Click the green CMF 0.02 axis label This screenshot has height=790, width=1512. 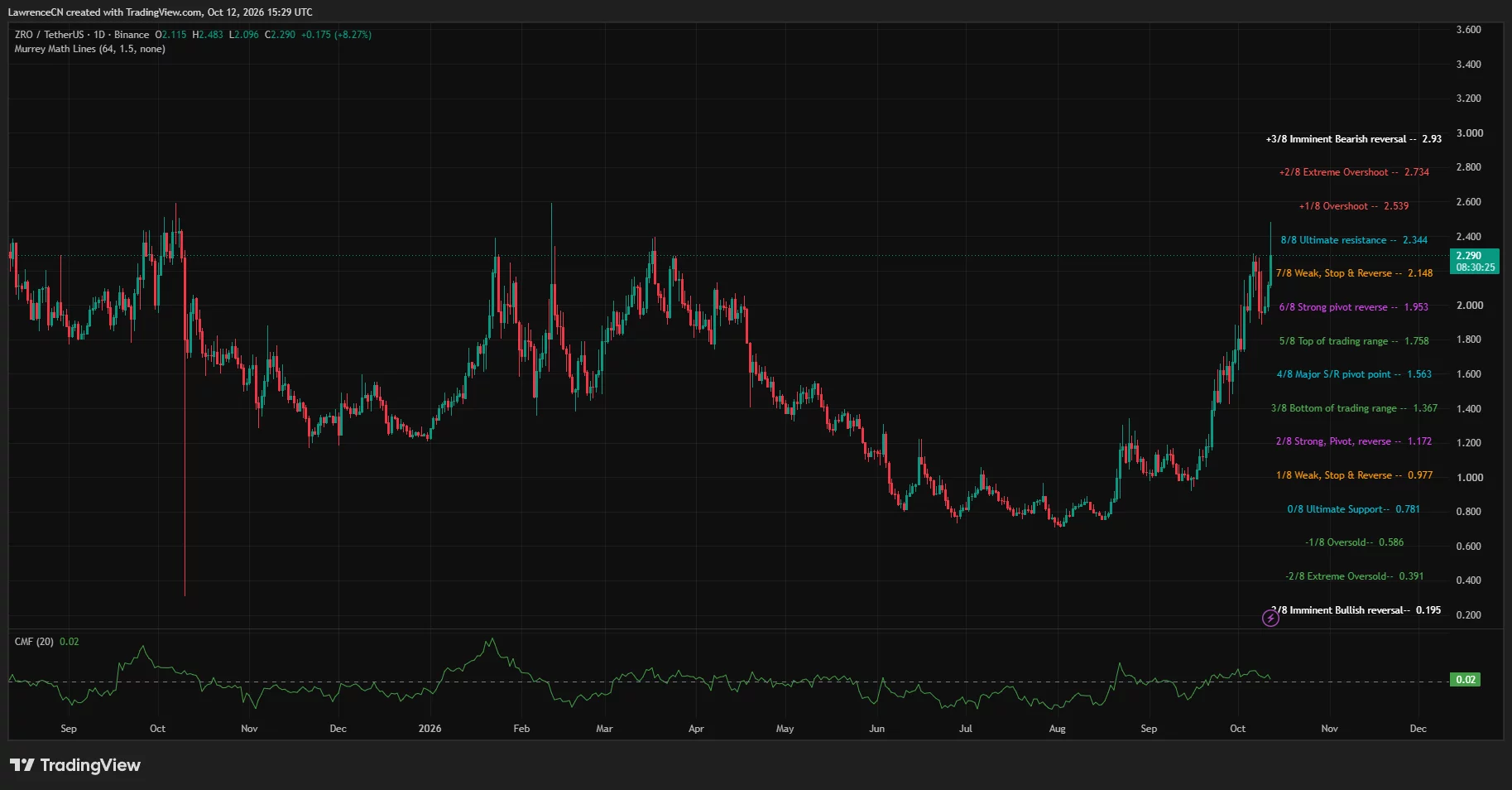[1466, 680]
